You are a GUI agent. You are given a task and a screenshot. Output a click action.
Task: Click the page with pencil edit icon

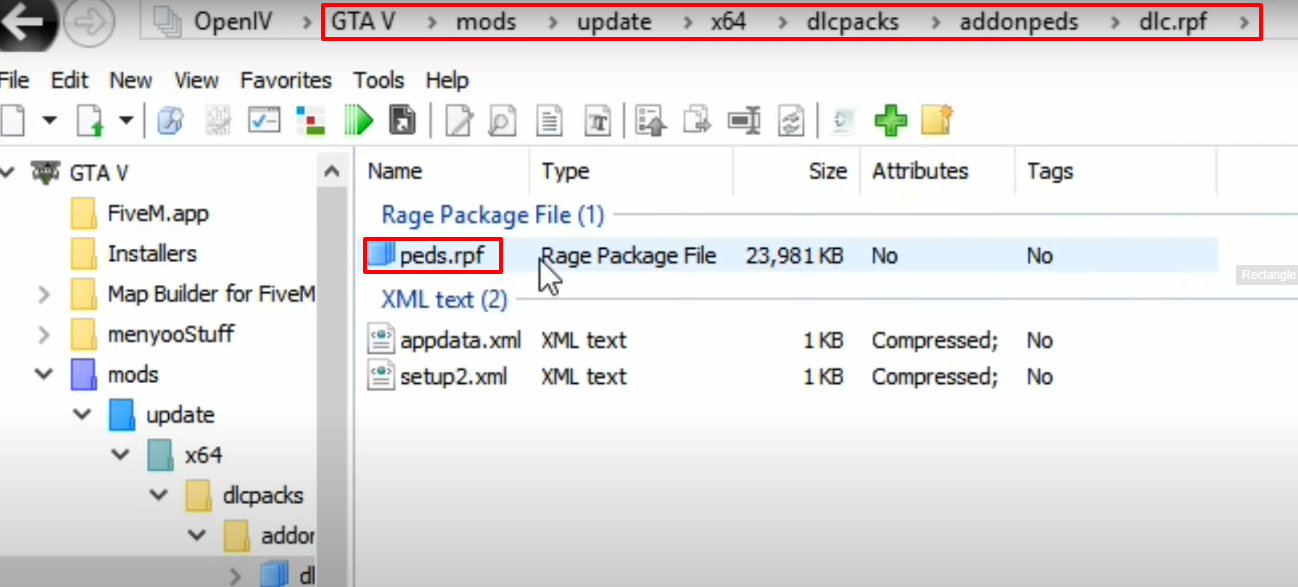[x=458, y=121]
